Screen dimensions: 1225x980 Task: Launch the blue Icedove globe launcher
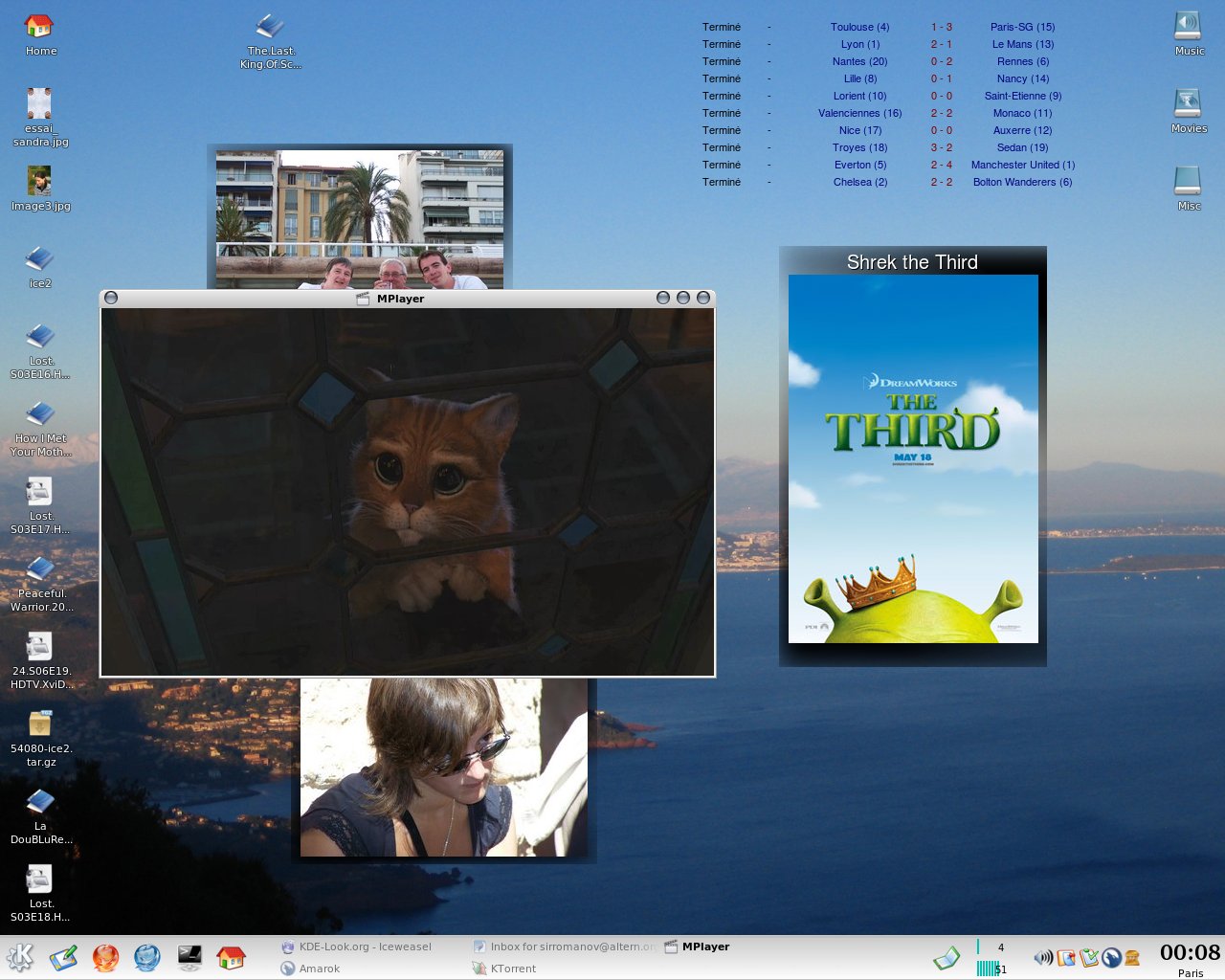[x=147, y=957]
